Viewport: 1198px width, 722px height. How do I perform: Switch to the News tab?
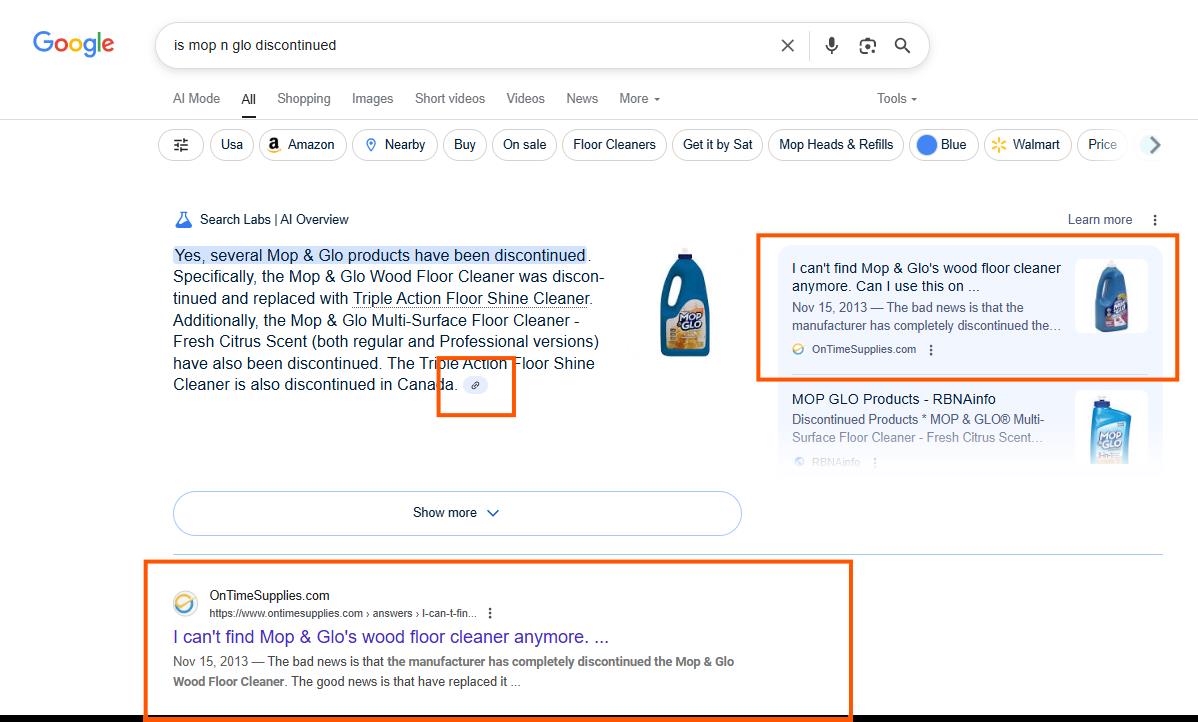point(582,99)
